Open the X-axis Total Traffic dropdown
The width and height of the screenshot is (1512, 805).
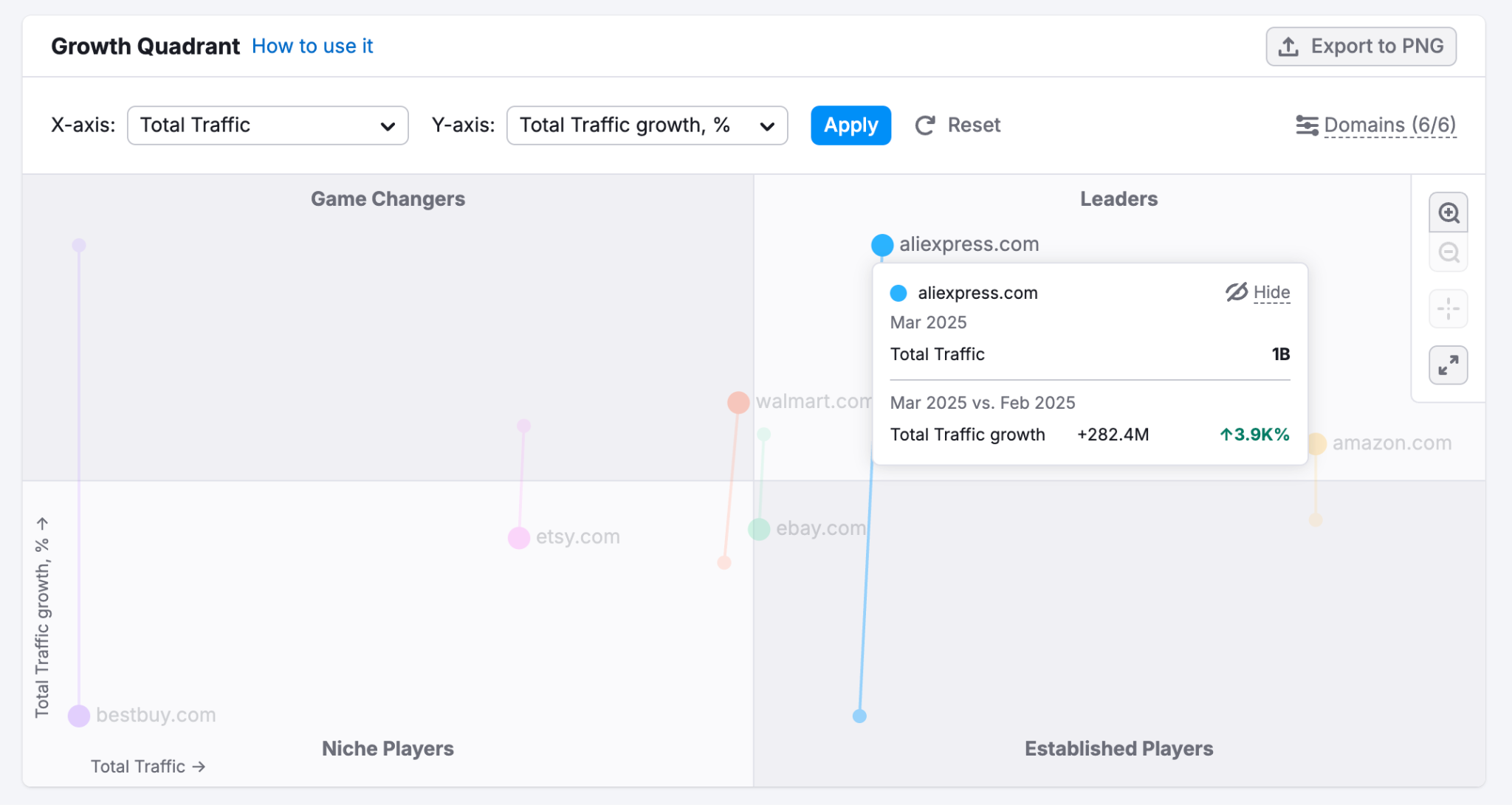(x=267, y=125)
